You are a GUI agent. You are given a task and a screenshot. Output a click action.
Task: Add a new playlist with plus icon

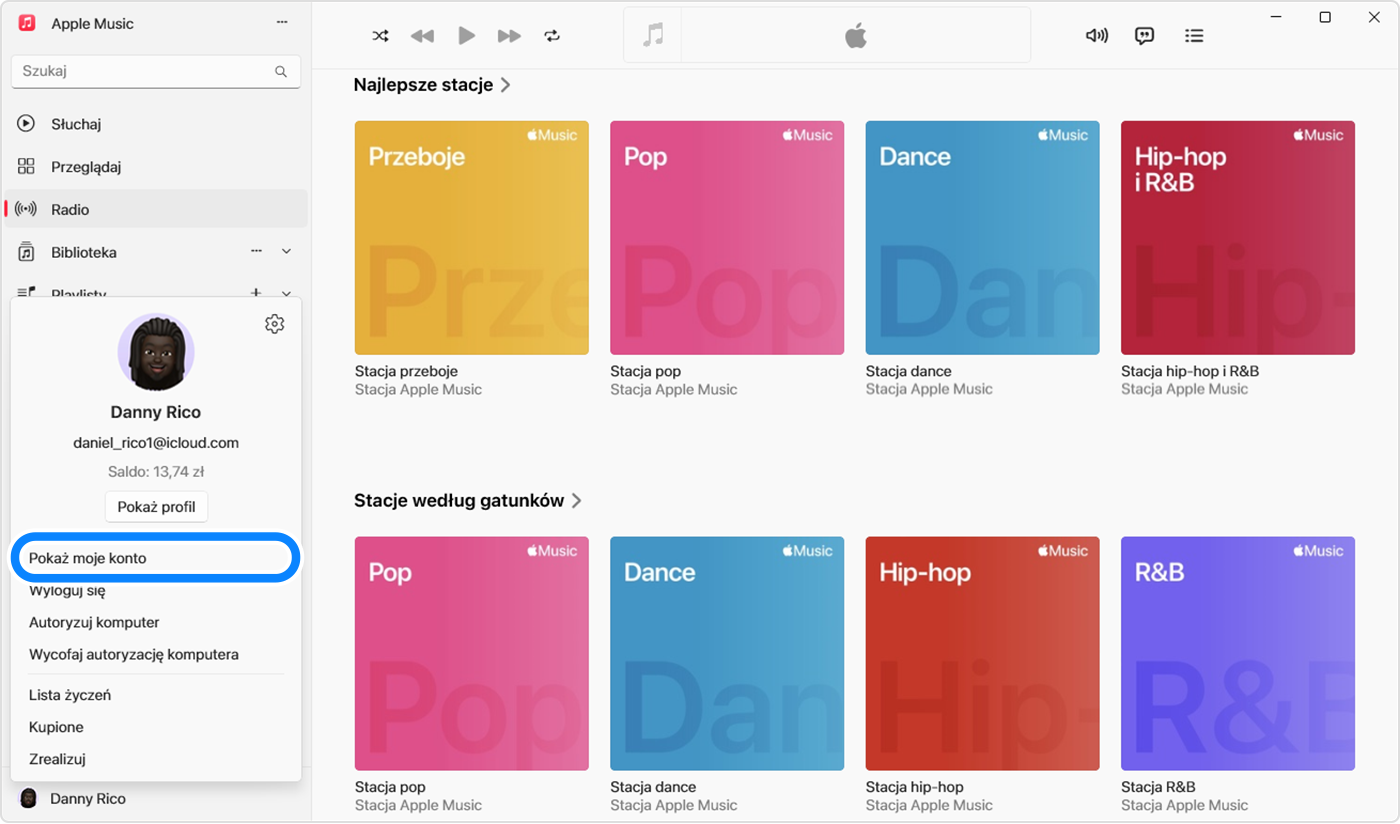click(256, 292)
